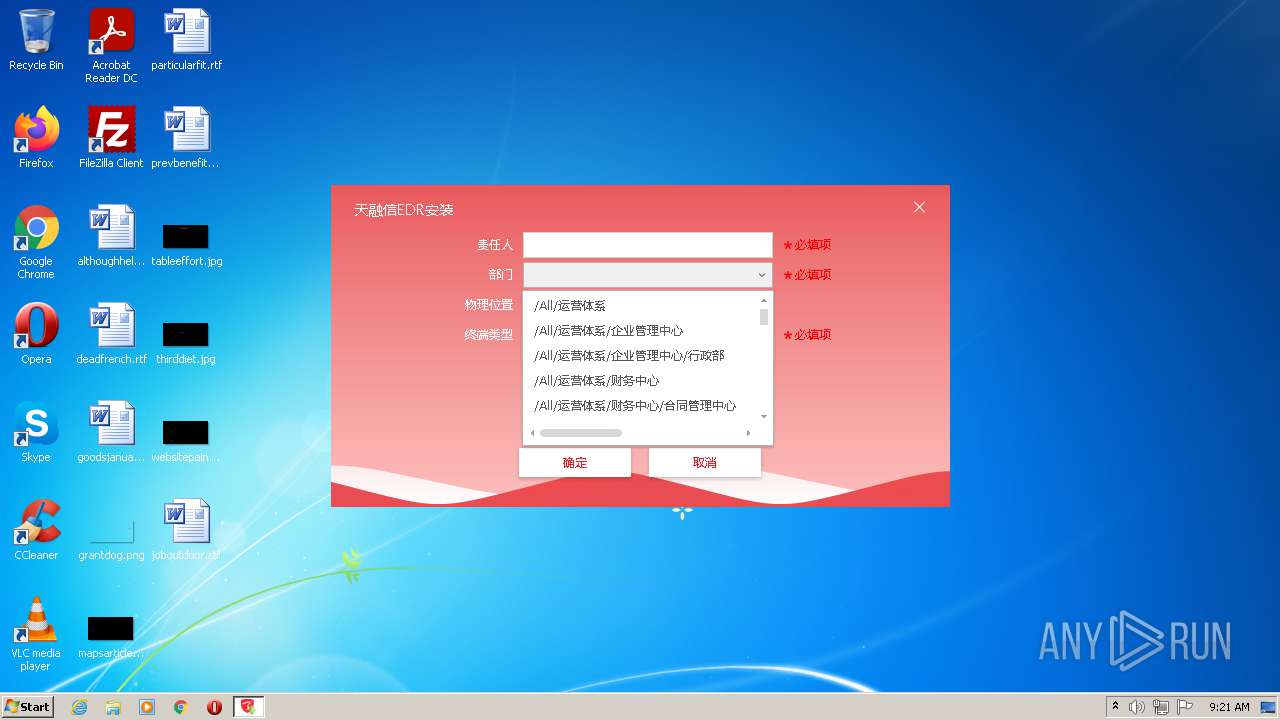Launch CCleaner desktop shortcut
The width and height of the screenshot is (1280, 720).
[x=36, y=530]
